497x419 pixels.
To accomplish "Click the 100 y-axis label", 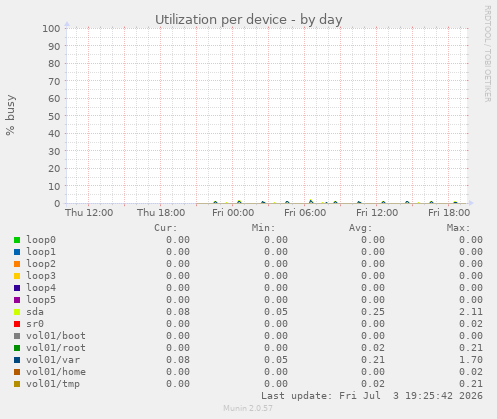I will pos(51,29).
